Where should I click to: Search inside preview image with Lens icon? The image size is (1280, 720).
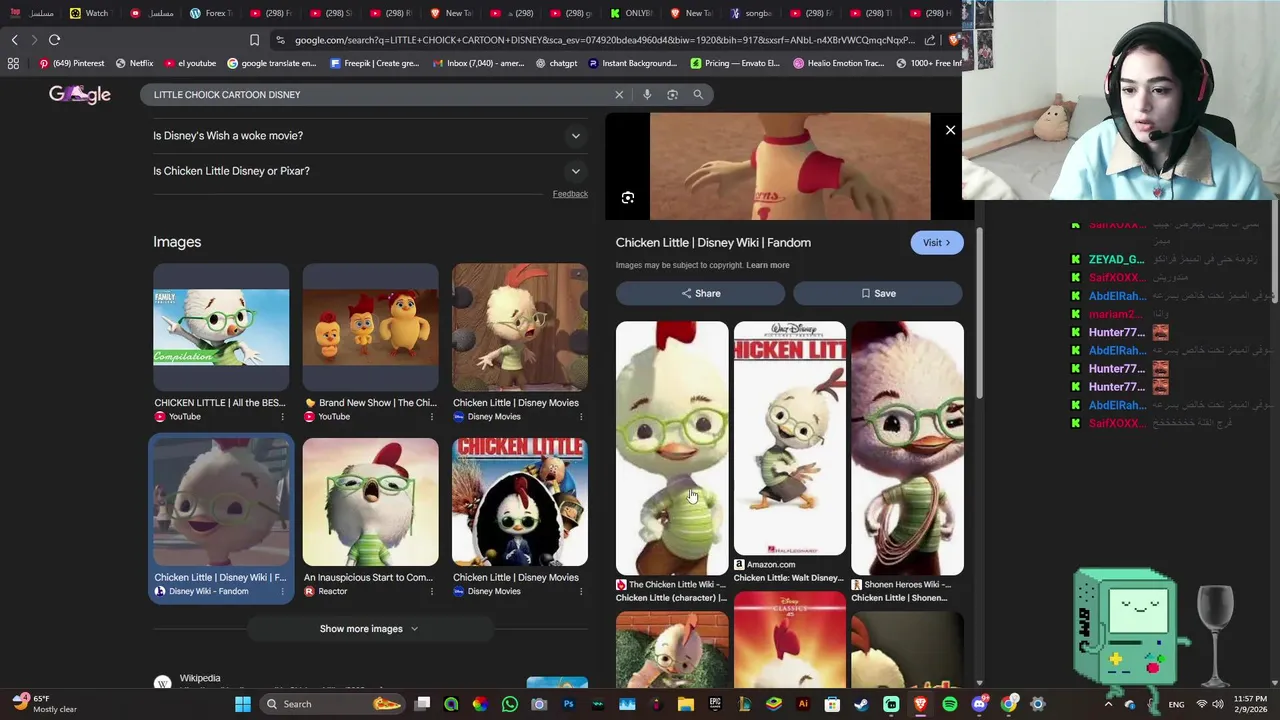[x=628, y=198]
